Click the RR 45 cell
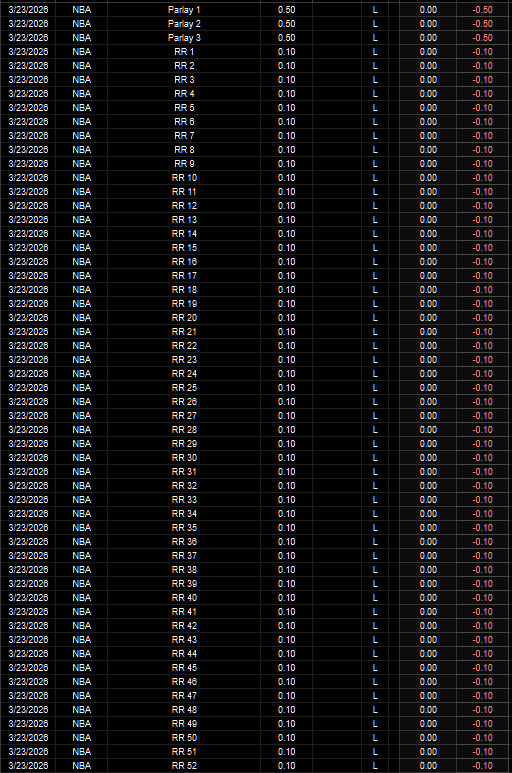 coord(184,668)
